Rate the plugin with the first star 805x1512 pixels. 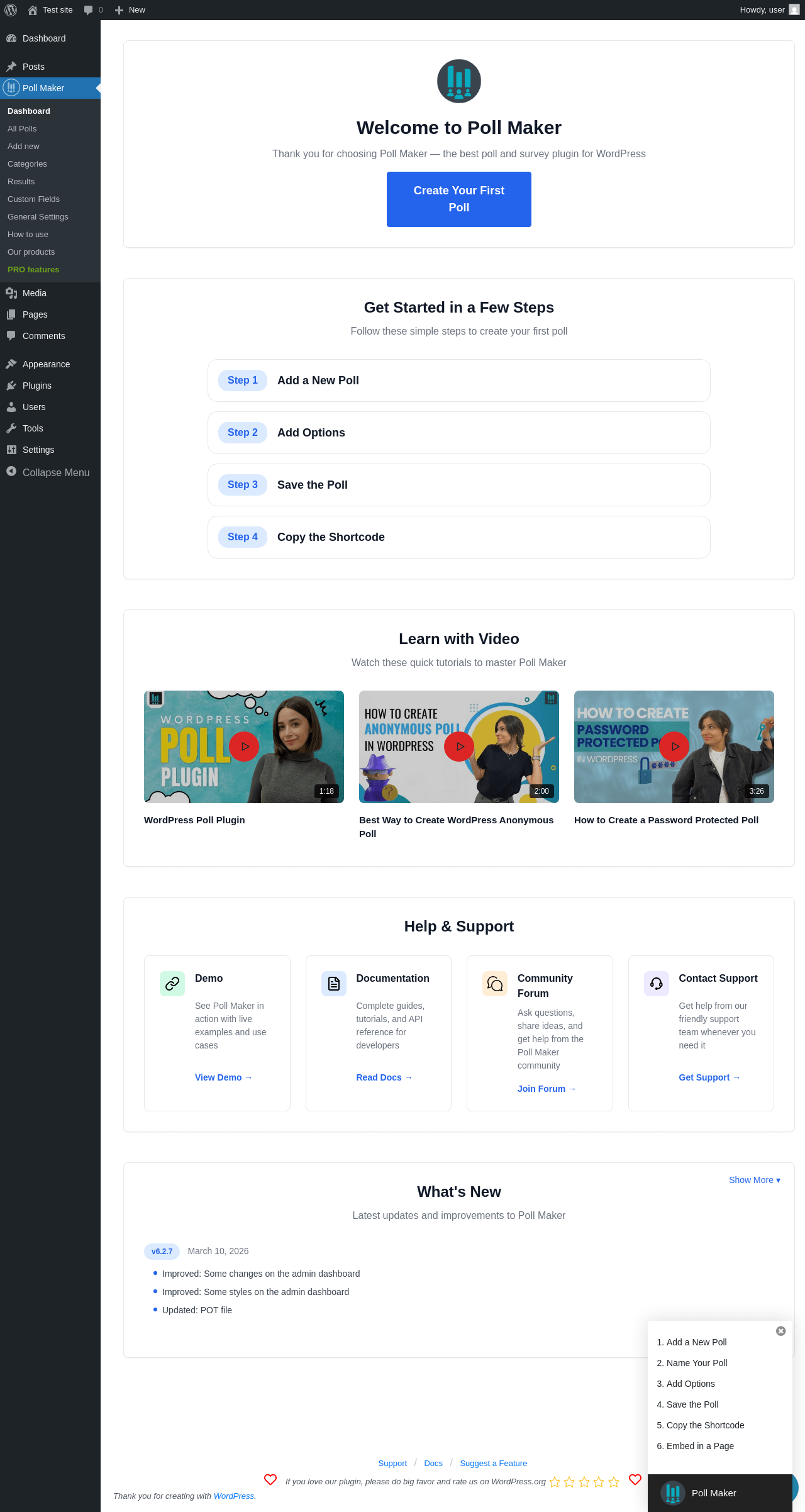(555, 1482)
